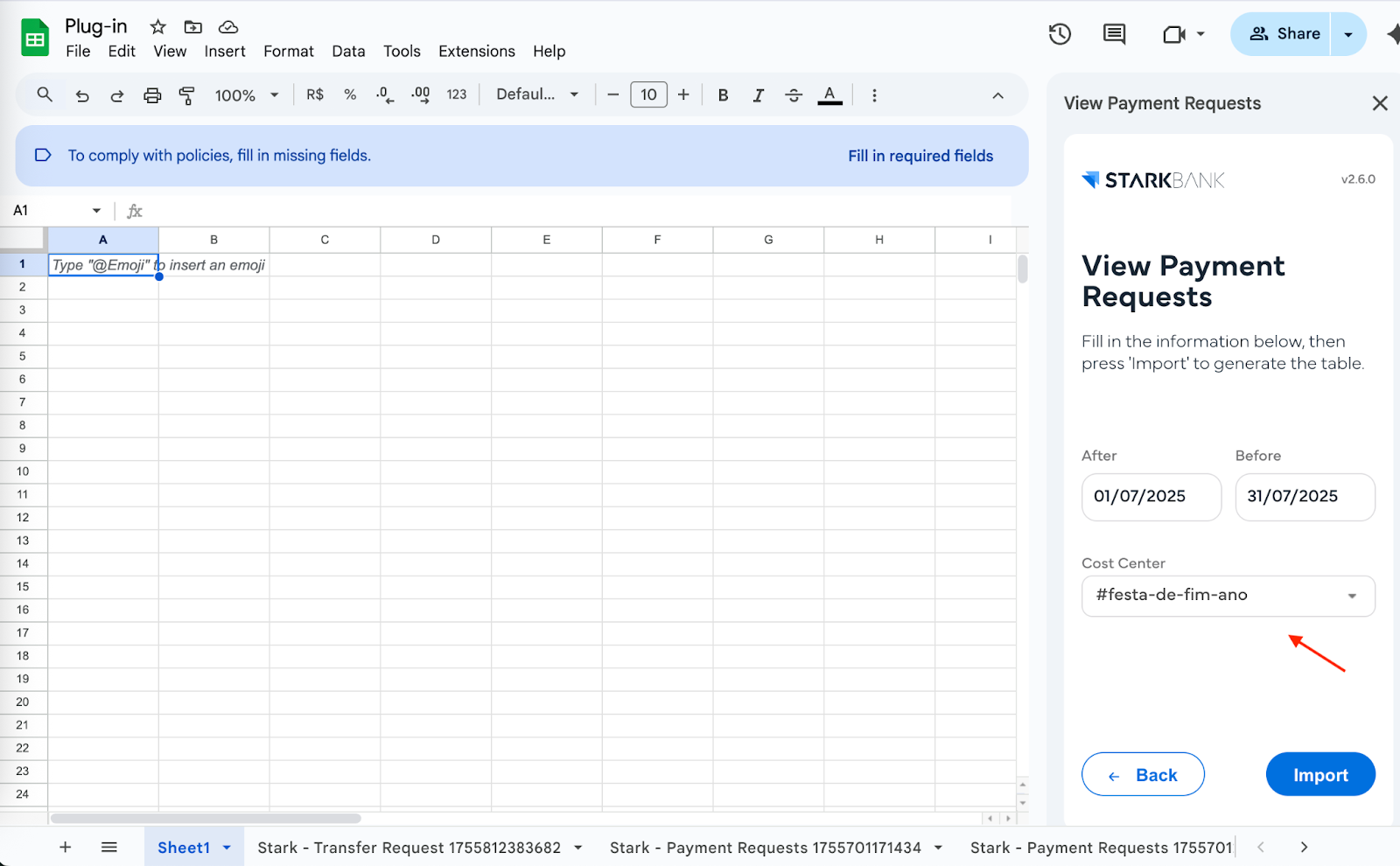Open the text color picker
The width and height of the screenshot is (1400, 866).
[x=829, y=95]
